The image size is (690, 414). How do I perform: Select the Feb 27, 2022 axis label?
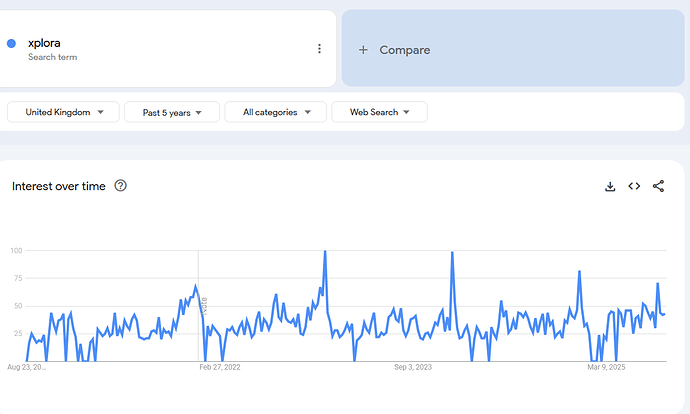pos(220,368)
